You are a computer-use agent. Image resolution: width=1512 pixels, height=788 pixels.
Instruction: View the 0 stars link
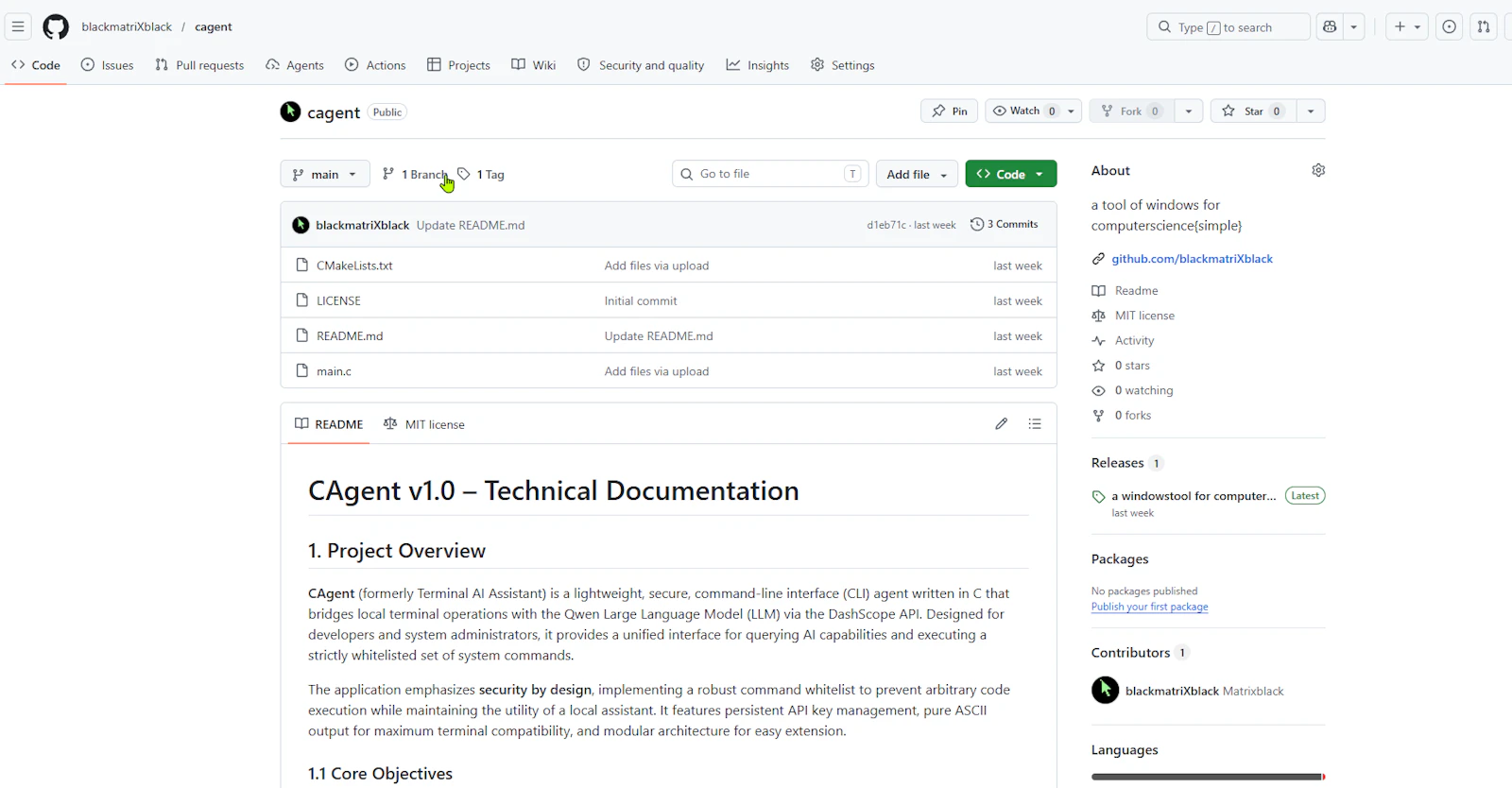[x=1122, y=366]
